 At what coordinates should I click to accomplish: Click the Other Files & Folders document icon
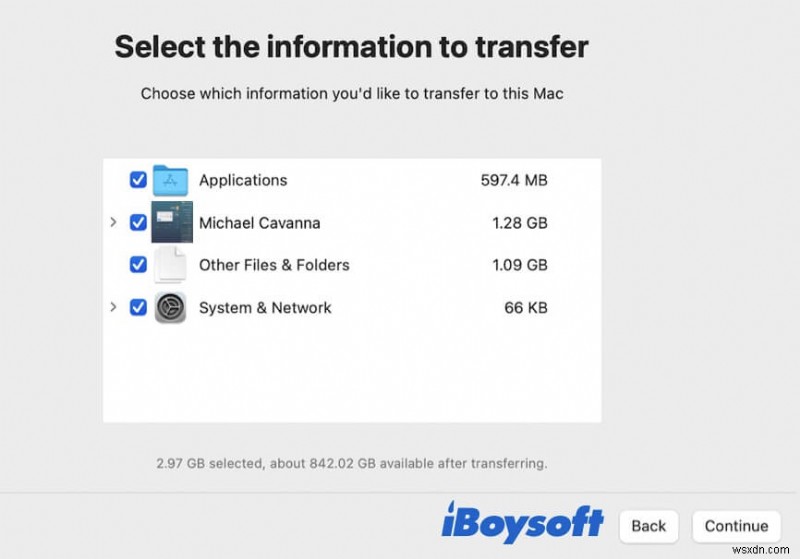(170, 265)
